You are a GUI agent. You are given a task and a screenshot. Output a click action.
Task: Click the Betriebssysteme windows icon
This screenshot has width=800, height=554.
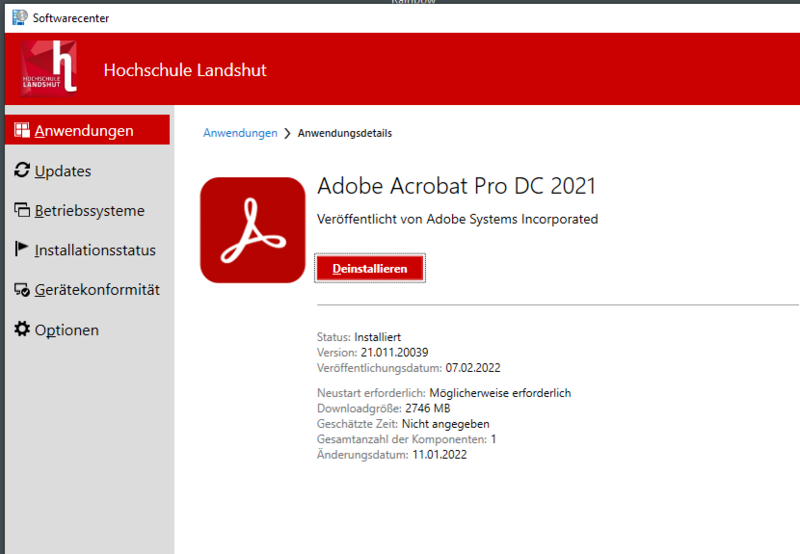(22, 211)
